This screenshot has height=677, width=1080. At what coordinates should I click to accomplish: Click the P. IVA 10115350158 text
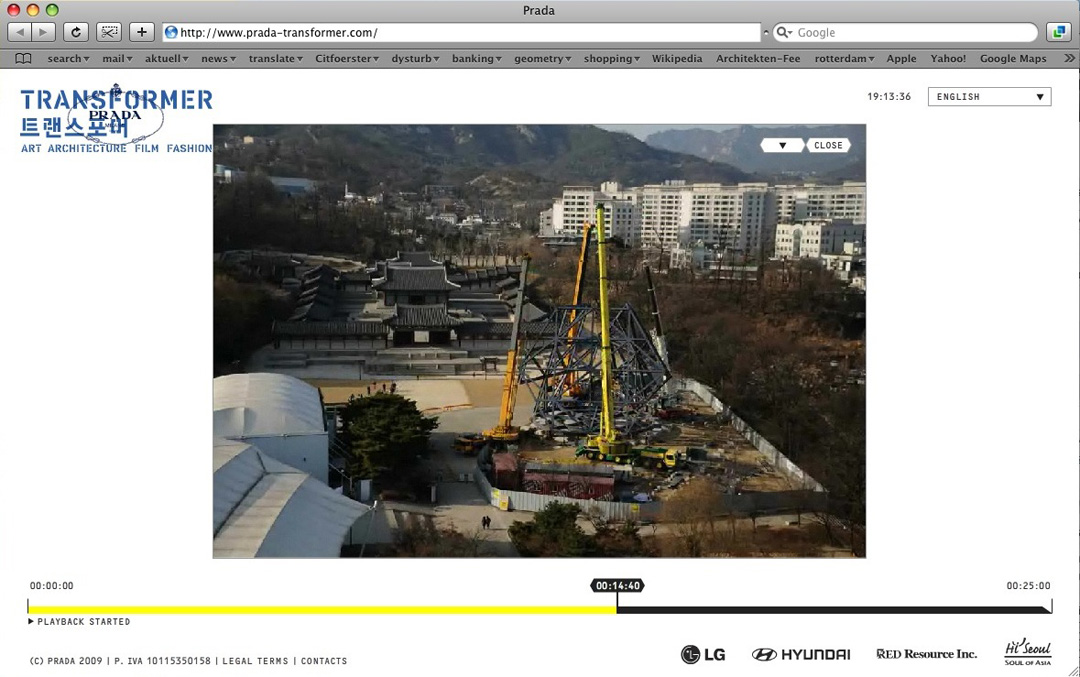(x=163, y=660)
